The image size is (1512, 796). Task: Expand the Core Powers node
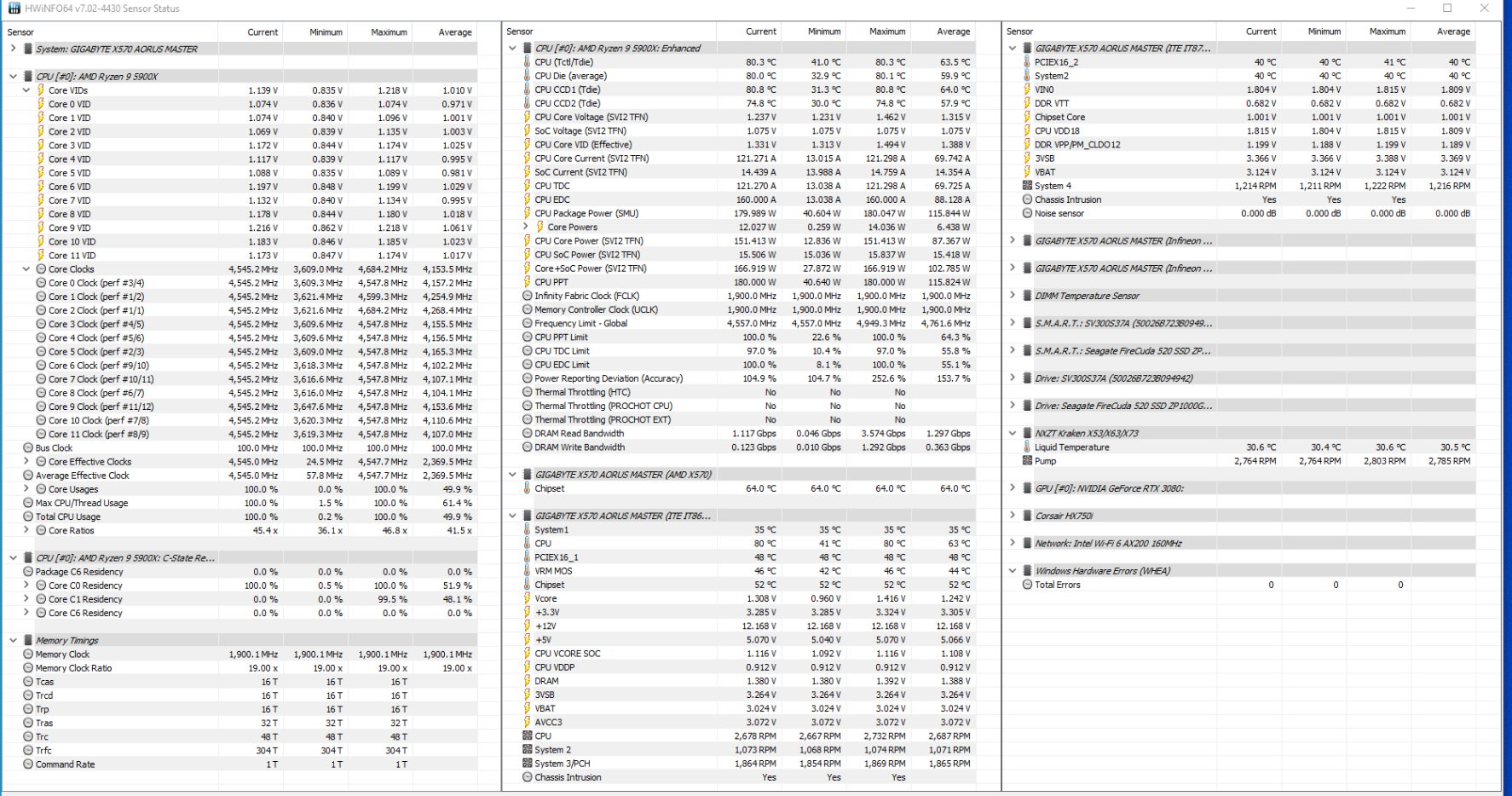coord(526,227)
